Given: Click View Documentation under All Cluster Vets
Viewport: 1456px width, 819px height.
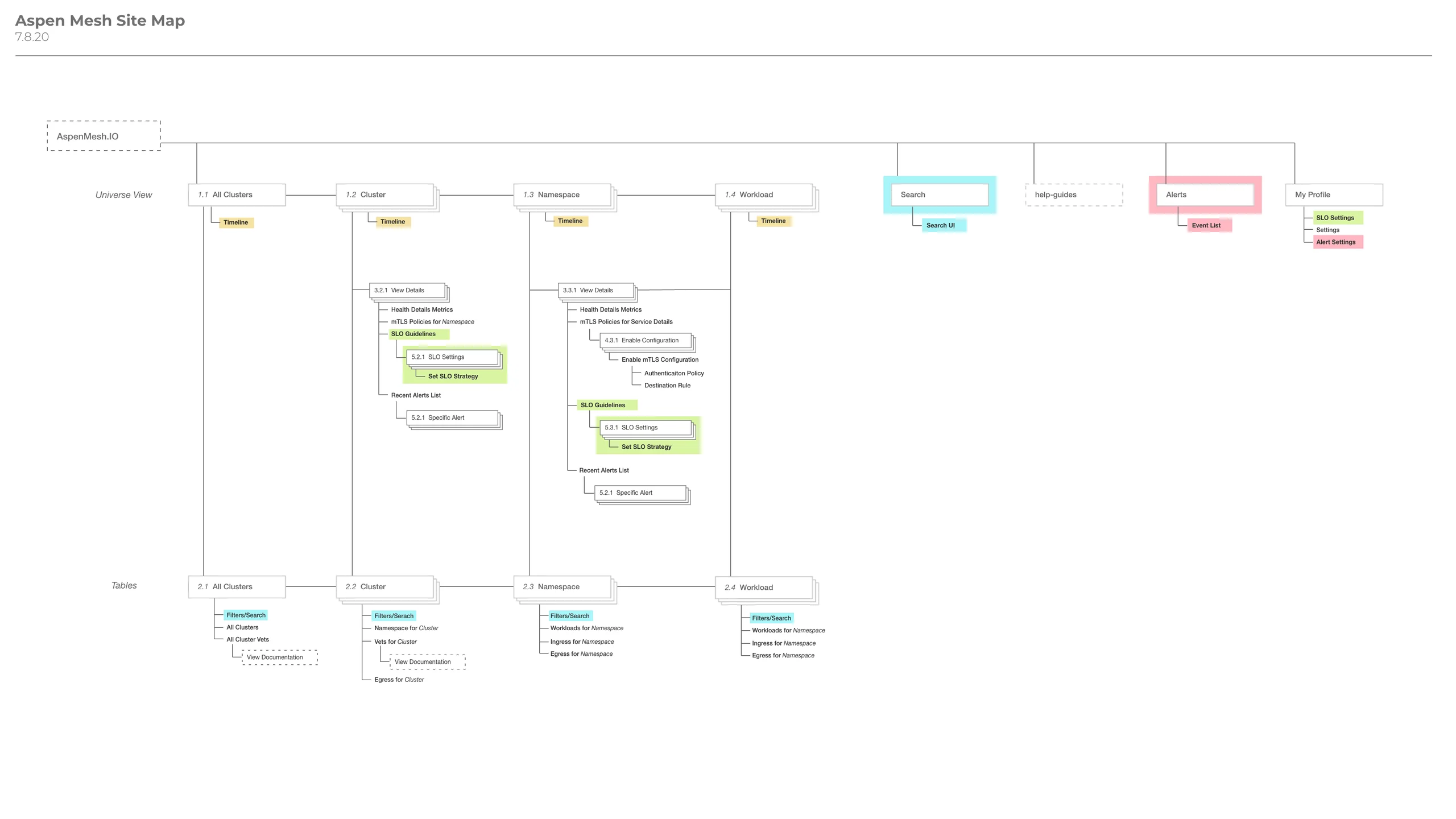Looking at the screenshot, I should pos(279,657).
